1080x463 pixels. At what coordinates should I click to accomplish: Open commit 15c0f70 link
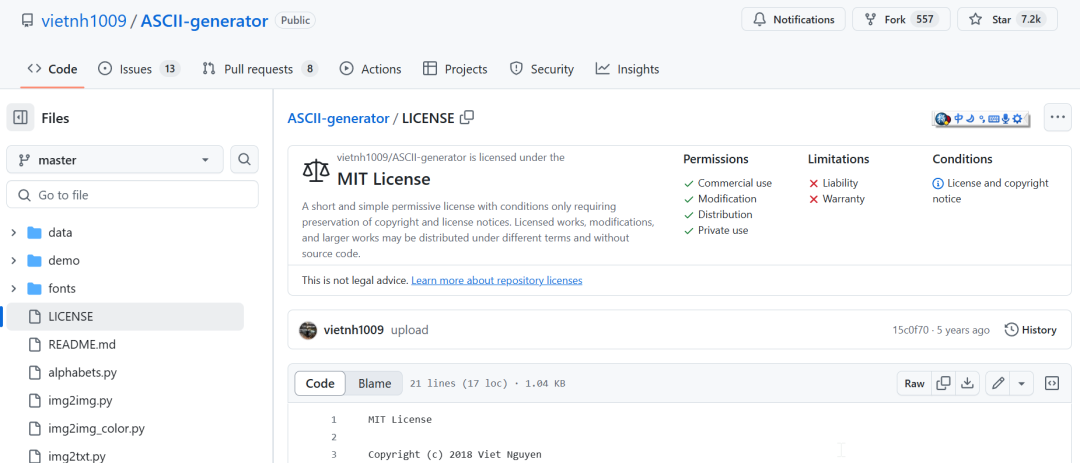coord(911,330)
